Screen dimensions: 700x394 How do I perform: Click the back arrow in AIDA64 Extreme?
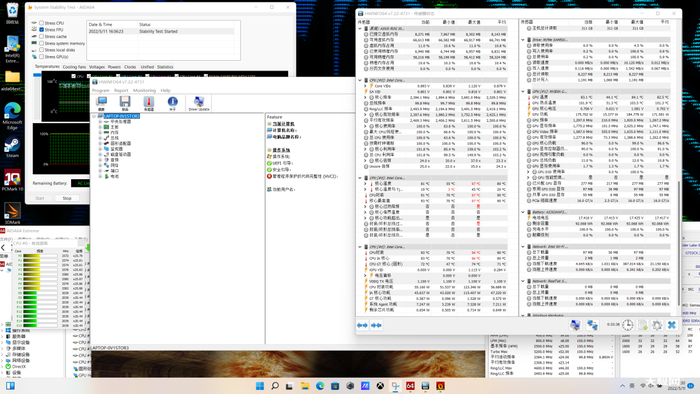(3, 247)
